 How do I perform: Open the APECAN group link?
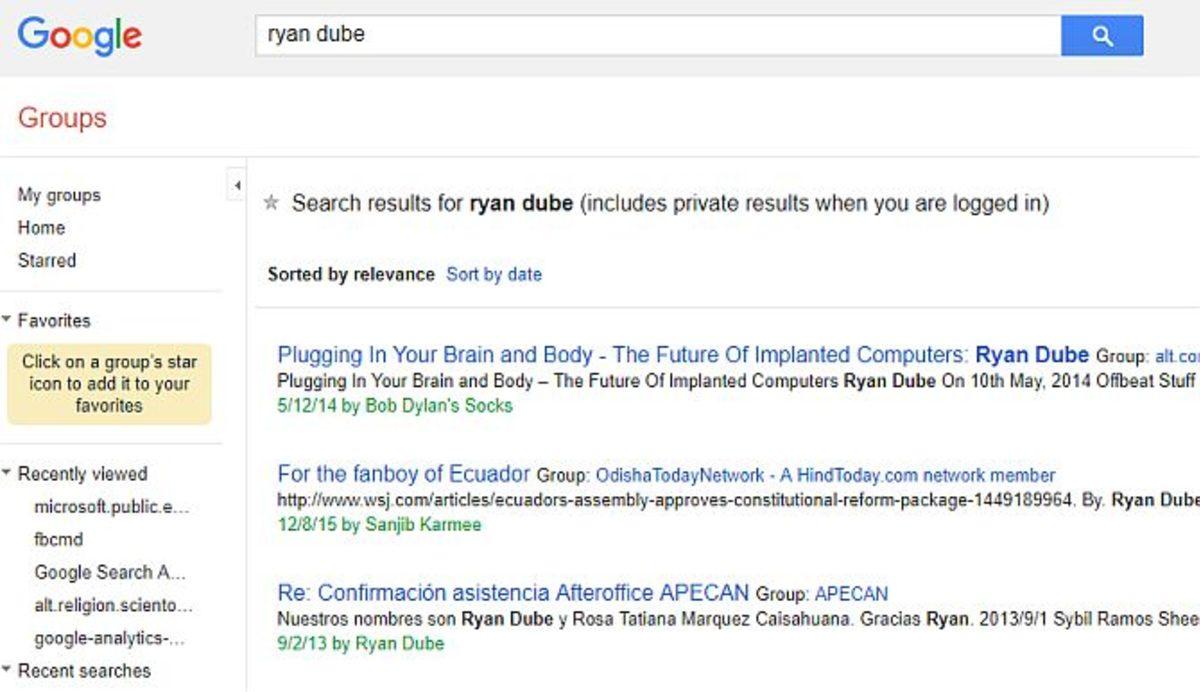pyautogui.click(x=851, y=594)
